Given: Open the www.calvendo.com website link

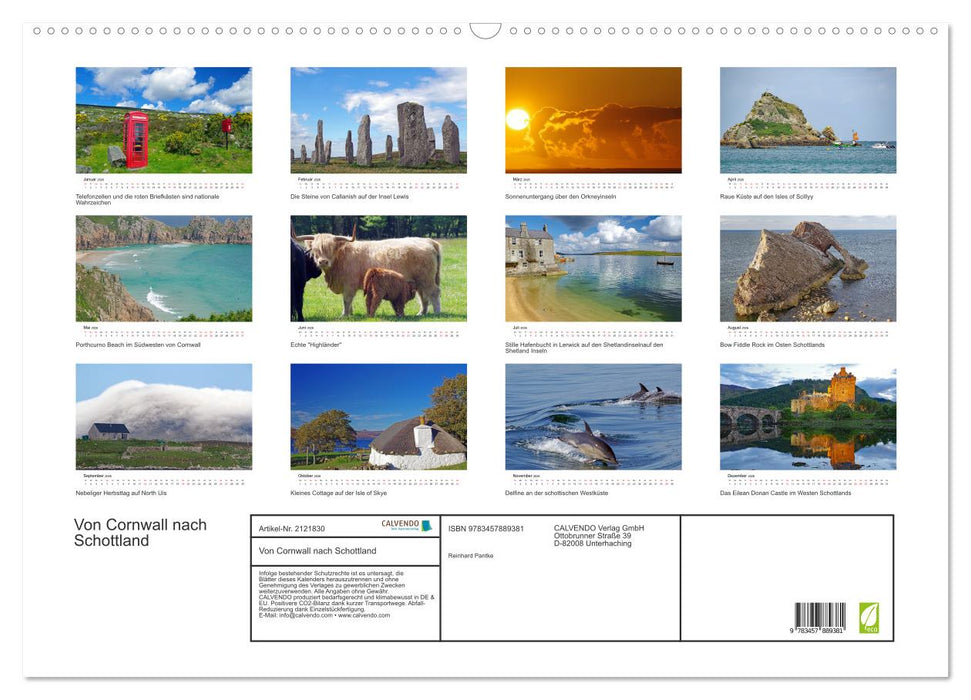Looking at the screenshot, I should [364, 617].
